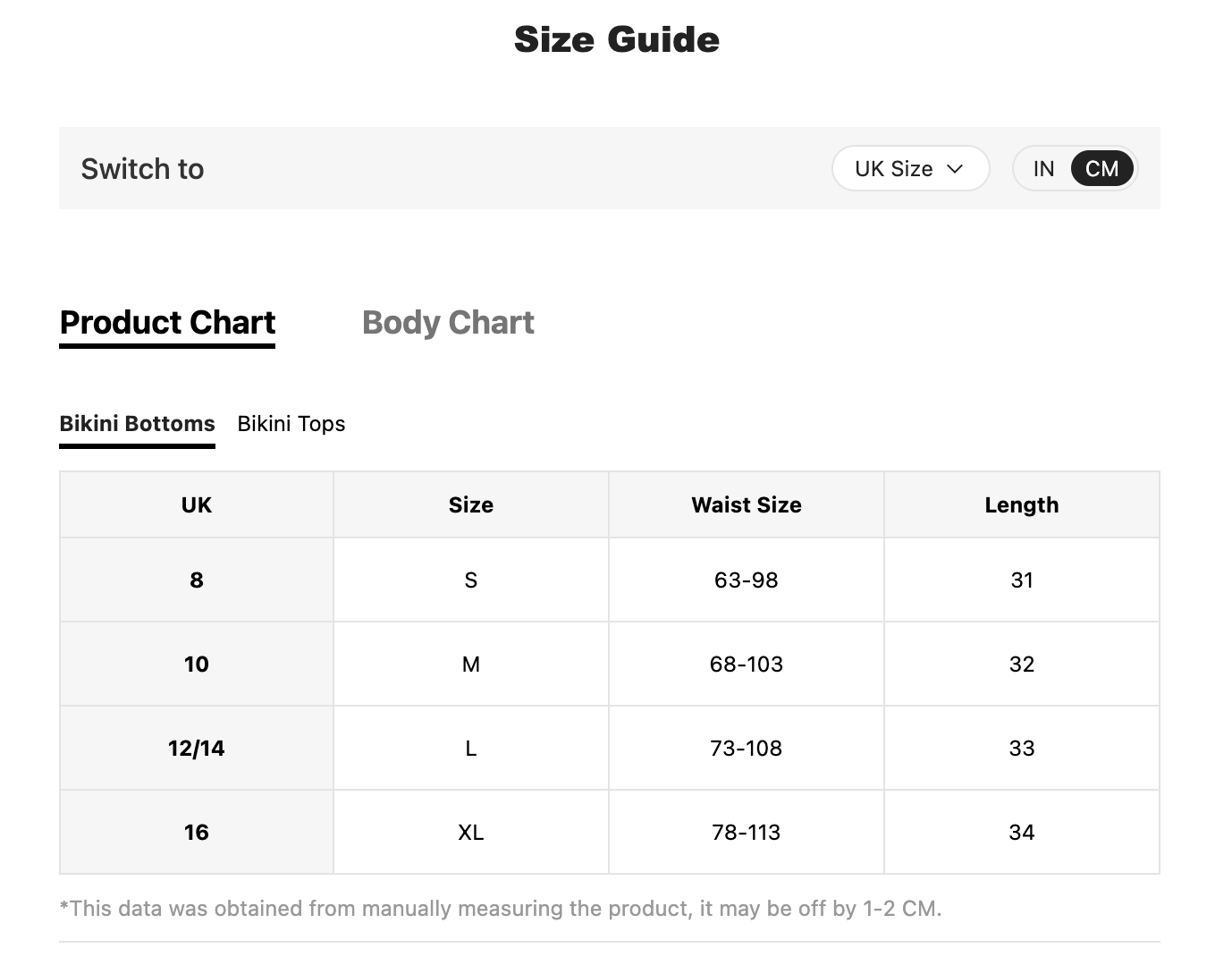The image size is (1232, 957).
Task: Switch units to IN
Action: tap(1043, 168)
